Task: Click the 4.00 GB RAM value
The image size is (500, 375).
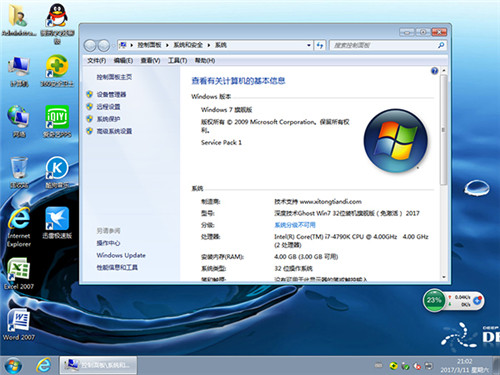Action: point(306,257)
